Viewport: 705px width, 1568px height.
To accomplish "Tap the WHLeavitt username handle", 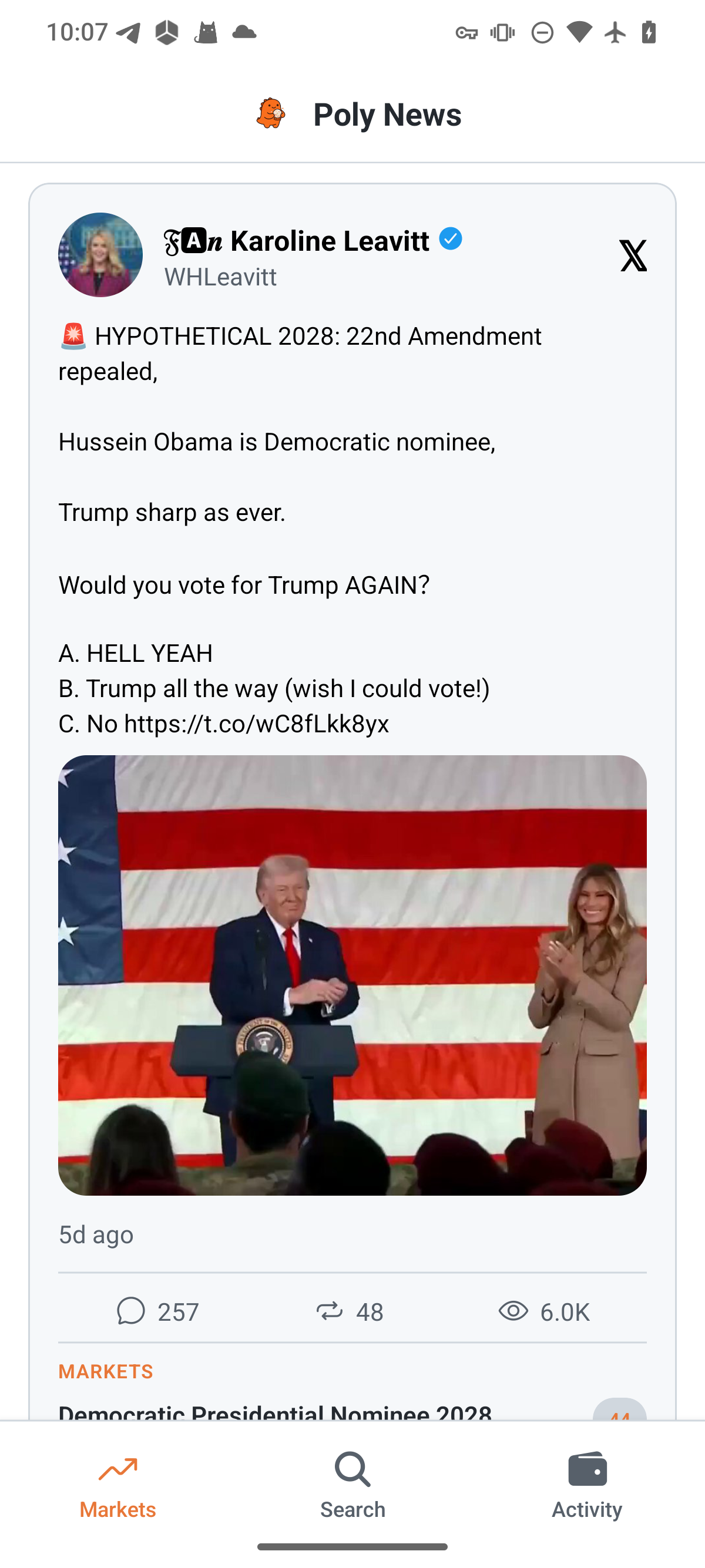I will click(220, 278).
